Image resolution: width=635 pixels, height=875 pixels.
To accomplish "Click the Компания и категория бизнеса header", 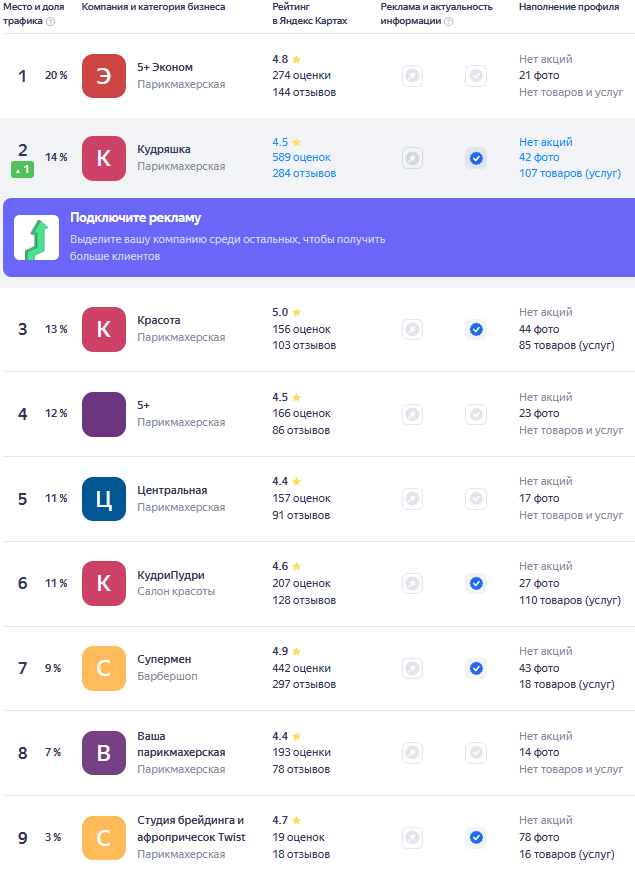I will pos(153,7).
